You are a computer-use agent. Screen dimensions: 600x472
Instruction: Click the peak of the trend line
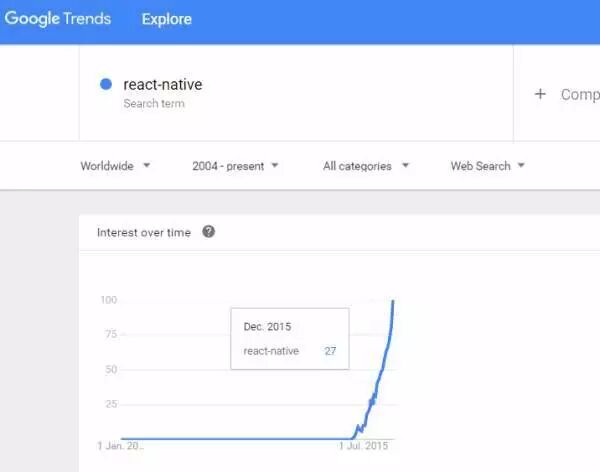coord(393,302)
